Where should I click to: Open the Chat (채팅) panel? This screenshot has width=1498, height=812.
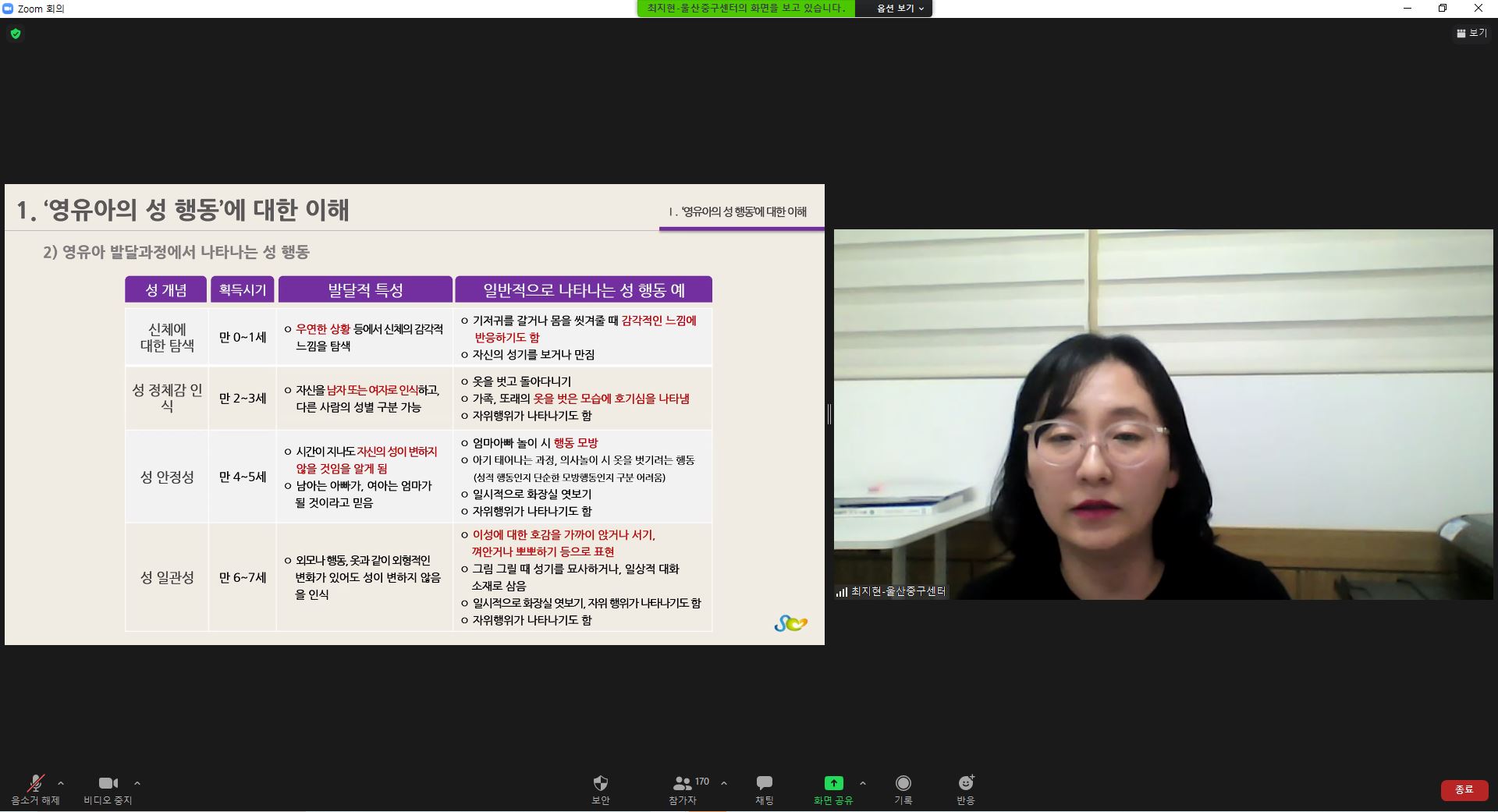click(764, 783)
